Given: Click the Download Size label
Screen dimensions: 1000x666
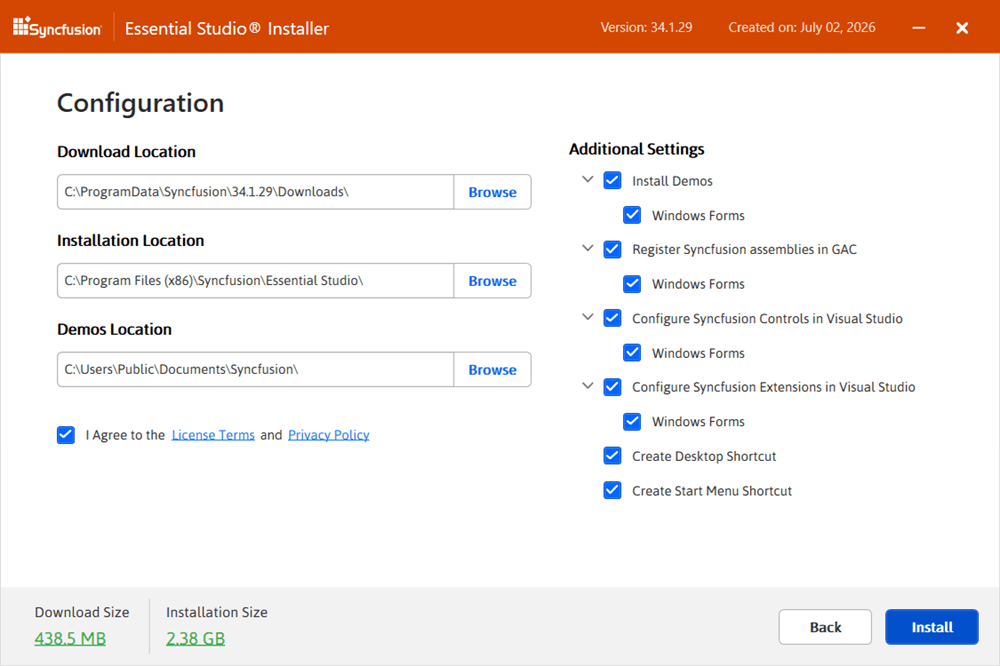Looking at the screenshot, I should tap(82, 612).
